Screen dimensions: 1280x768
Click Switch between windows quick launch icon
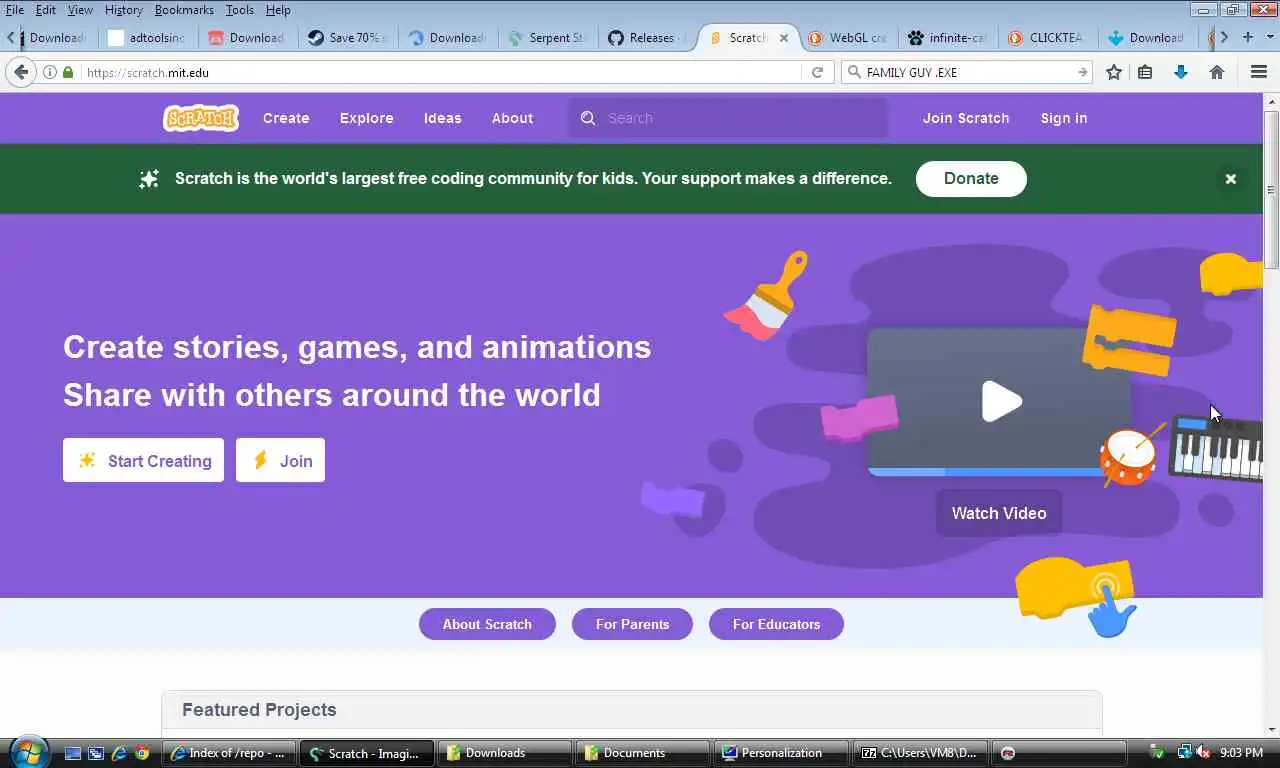pyautogui.click(x=96, y=753)
